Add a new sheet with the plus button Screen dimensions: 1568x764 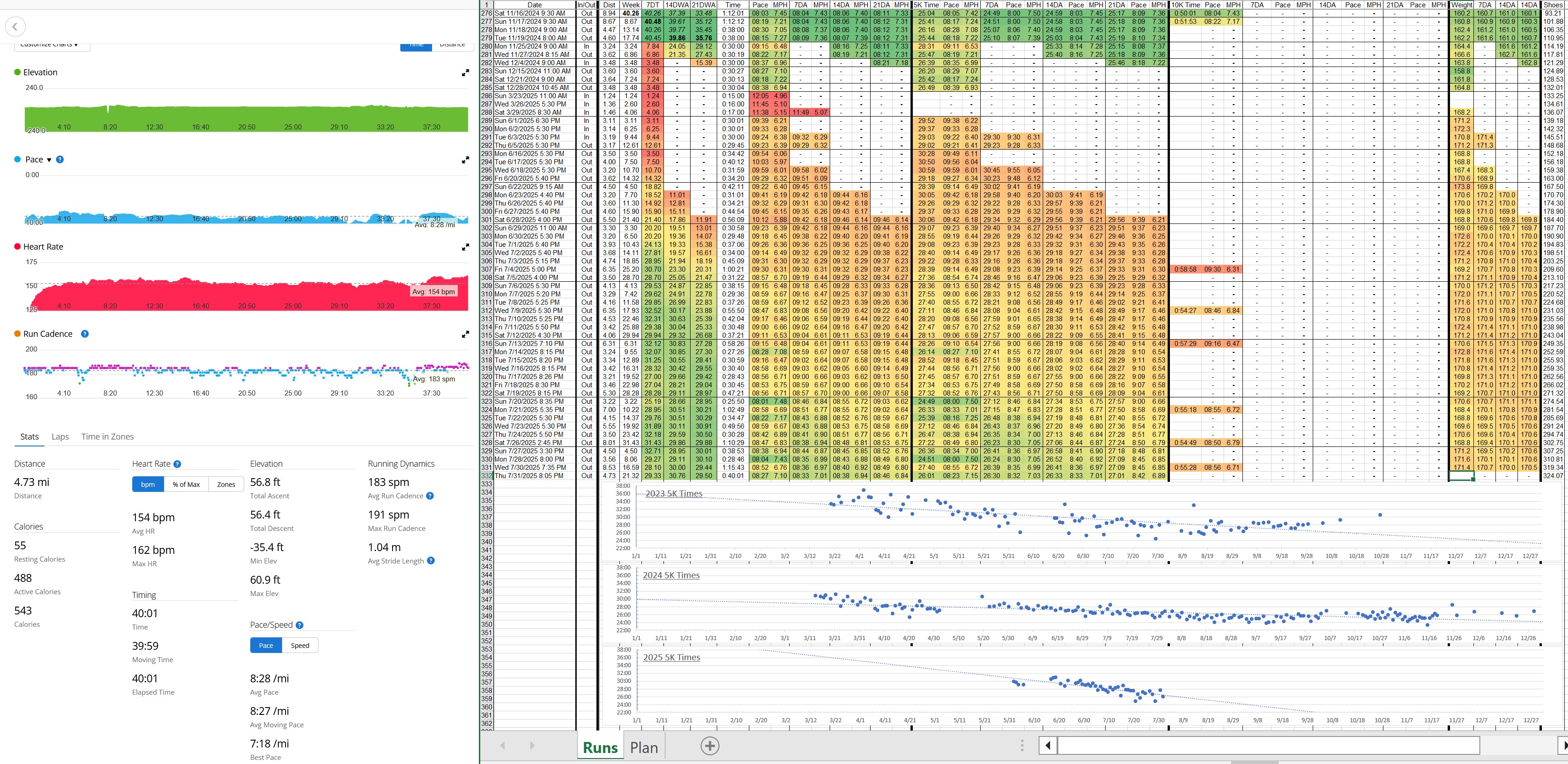pyautogui.click(x=710, y=746)
